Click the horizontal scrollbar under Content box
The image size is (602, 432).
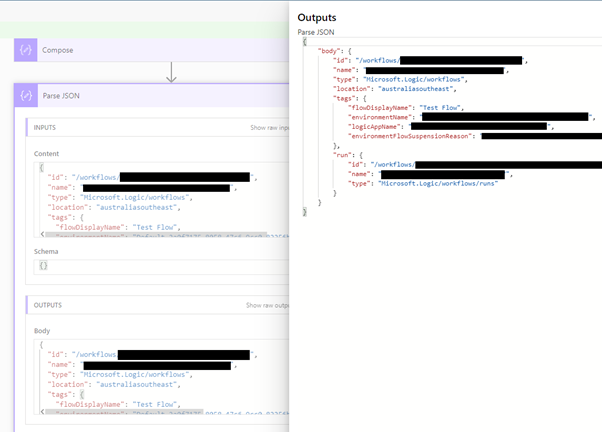156,234
